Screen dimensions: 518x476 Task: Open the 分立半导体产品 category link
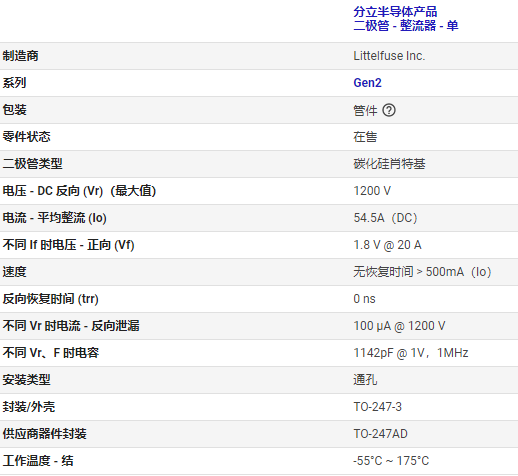coord(395,12)
